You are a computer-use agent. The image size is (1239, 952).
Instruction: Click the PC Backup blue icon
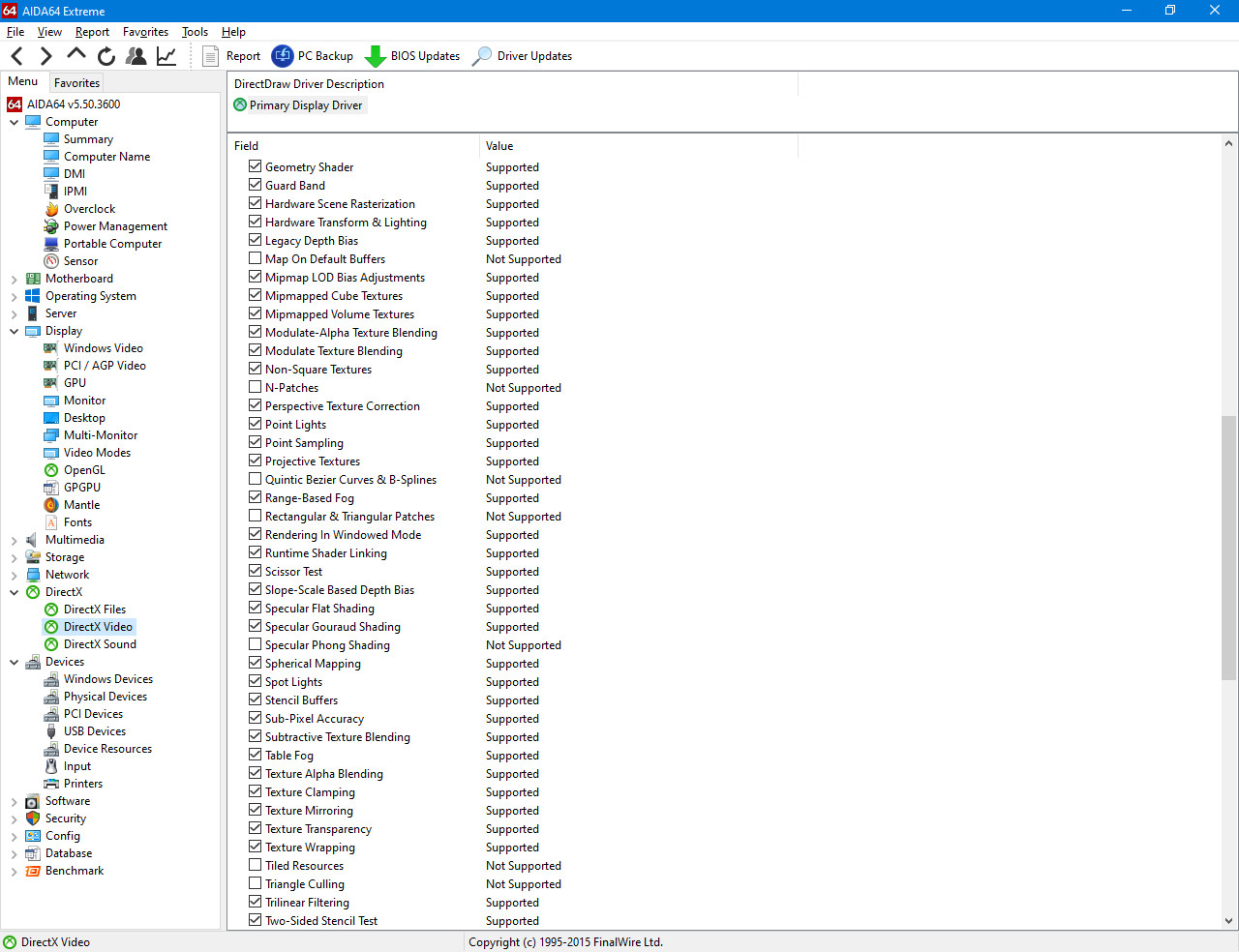[283, 56]
